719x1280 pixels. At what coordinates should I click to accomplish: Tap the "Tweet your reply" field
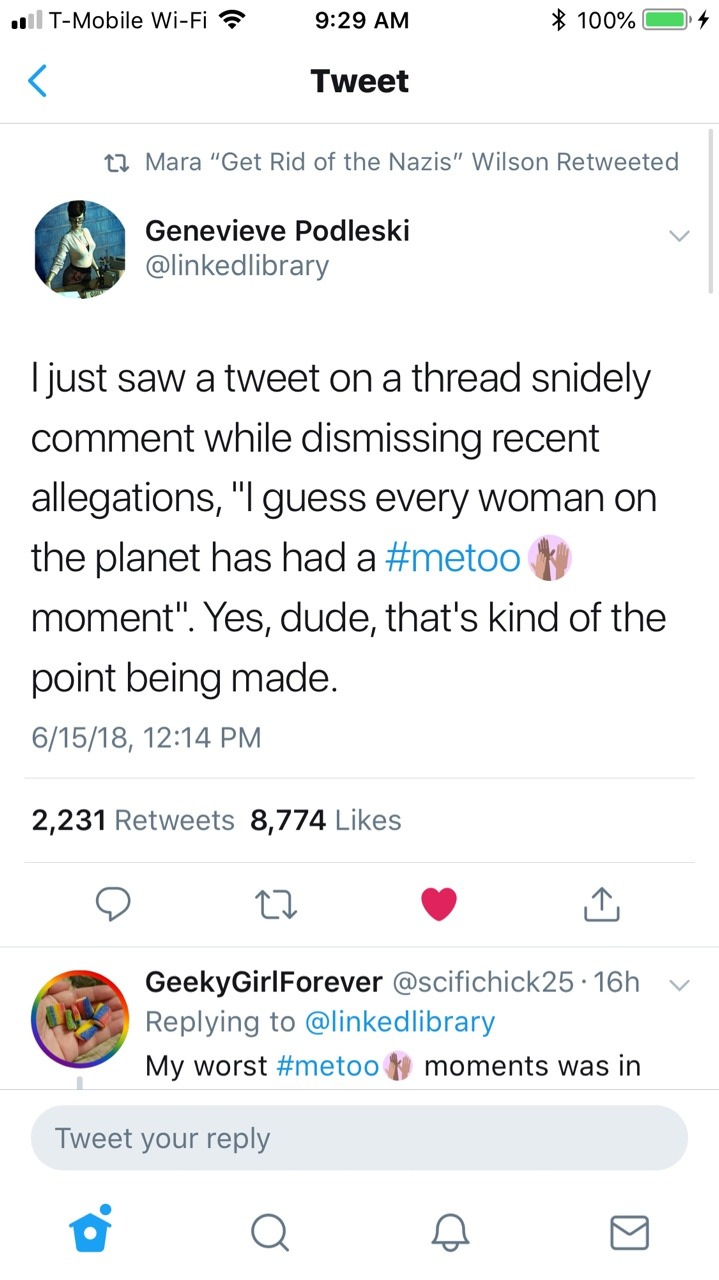(x=359, y=1138)
